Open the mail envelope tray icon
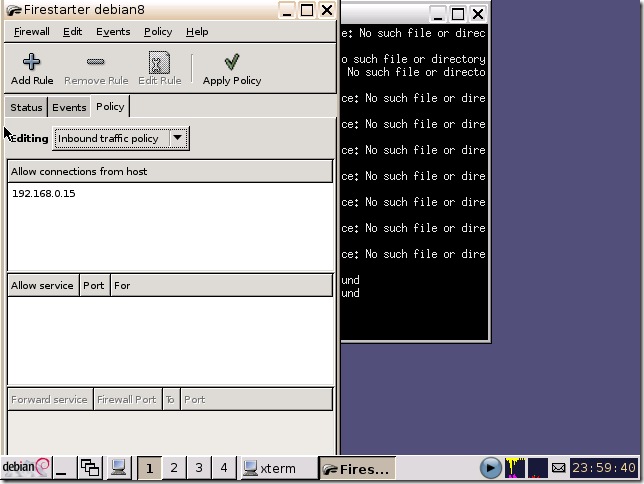Screen dimensions: 644x484 tap(558, 468)
